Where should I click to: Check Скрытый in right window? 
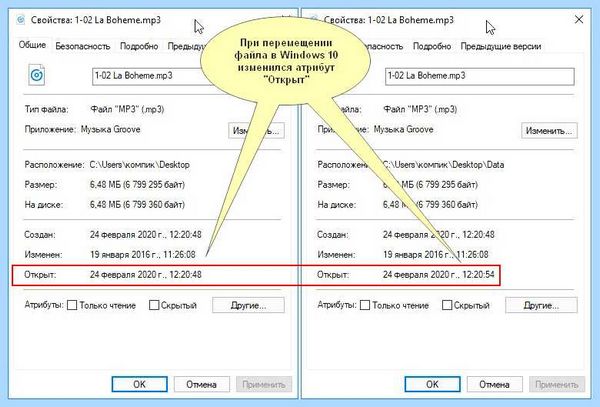pos(447,305)
